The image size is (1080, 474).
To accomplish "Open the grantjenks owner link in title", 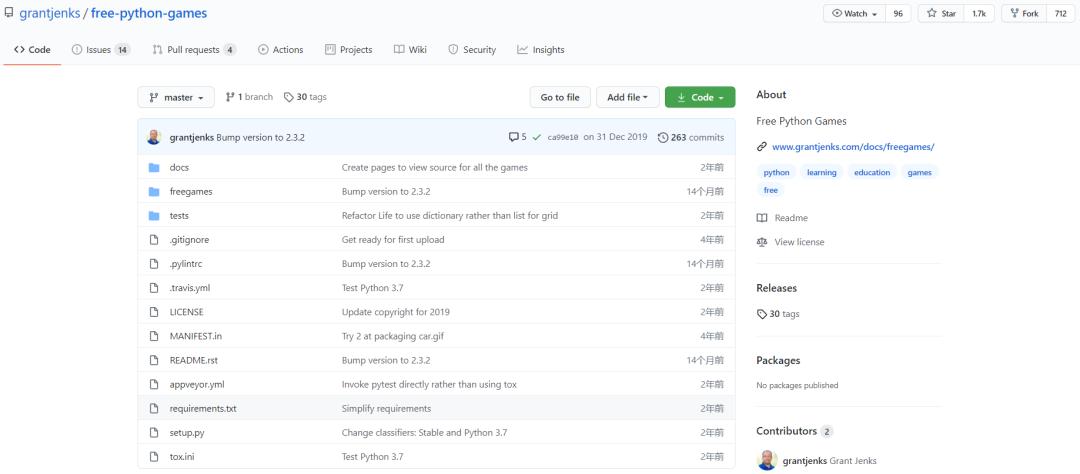I will [50, 13].
